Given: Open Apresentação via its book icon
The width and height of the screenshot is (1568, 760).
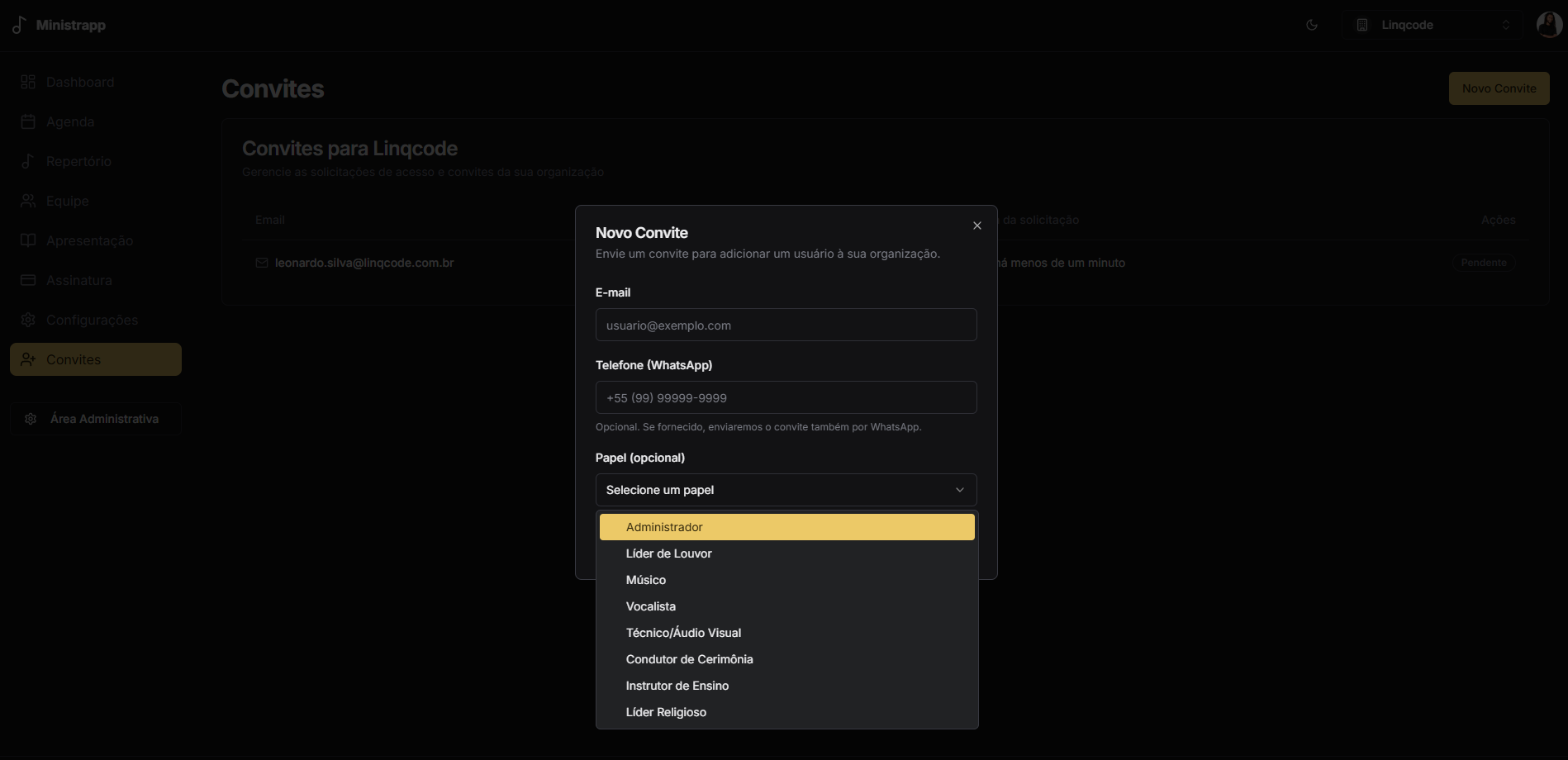Looking at the screenshot, I should (x=27, y=240).
